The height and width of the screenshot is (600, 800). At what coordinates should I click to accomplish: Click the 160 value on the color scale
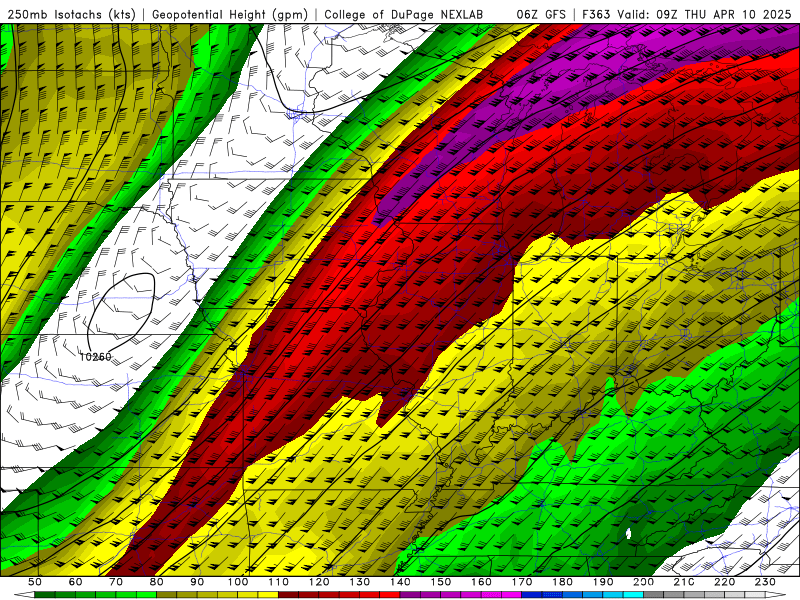click(481, 582)
